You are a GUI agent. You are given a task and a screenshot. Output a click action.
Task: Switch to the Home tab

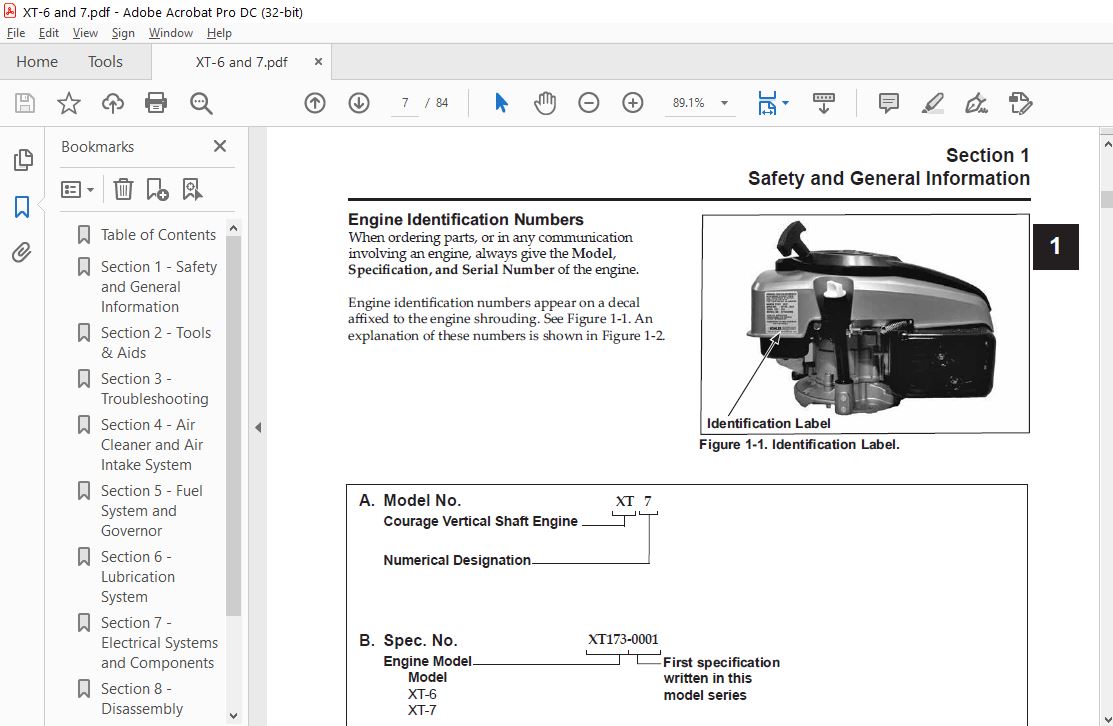[37, 62]
